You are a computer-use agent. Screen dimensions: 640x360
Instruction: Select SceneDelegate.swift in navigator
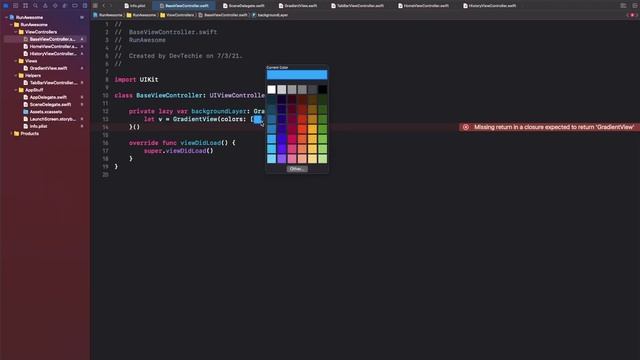pos(50,104)
